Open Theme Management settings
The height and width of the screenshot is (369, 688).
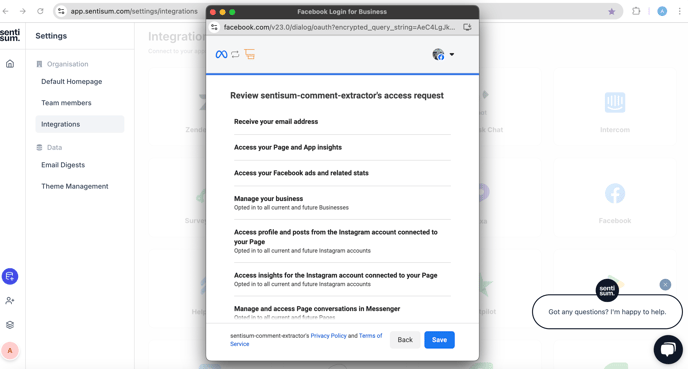pyautogui.click(x=75, y=186)
